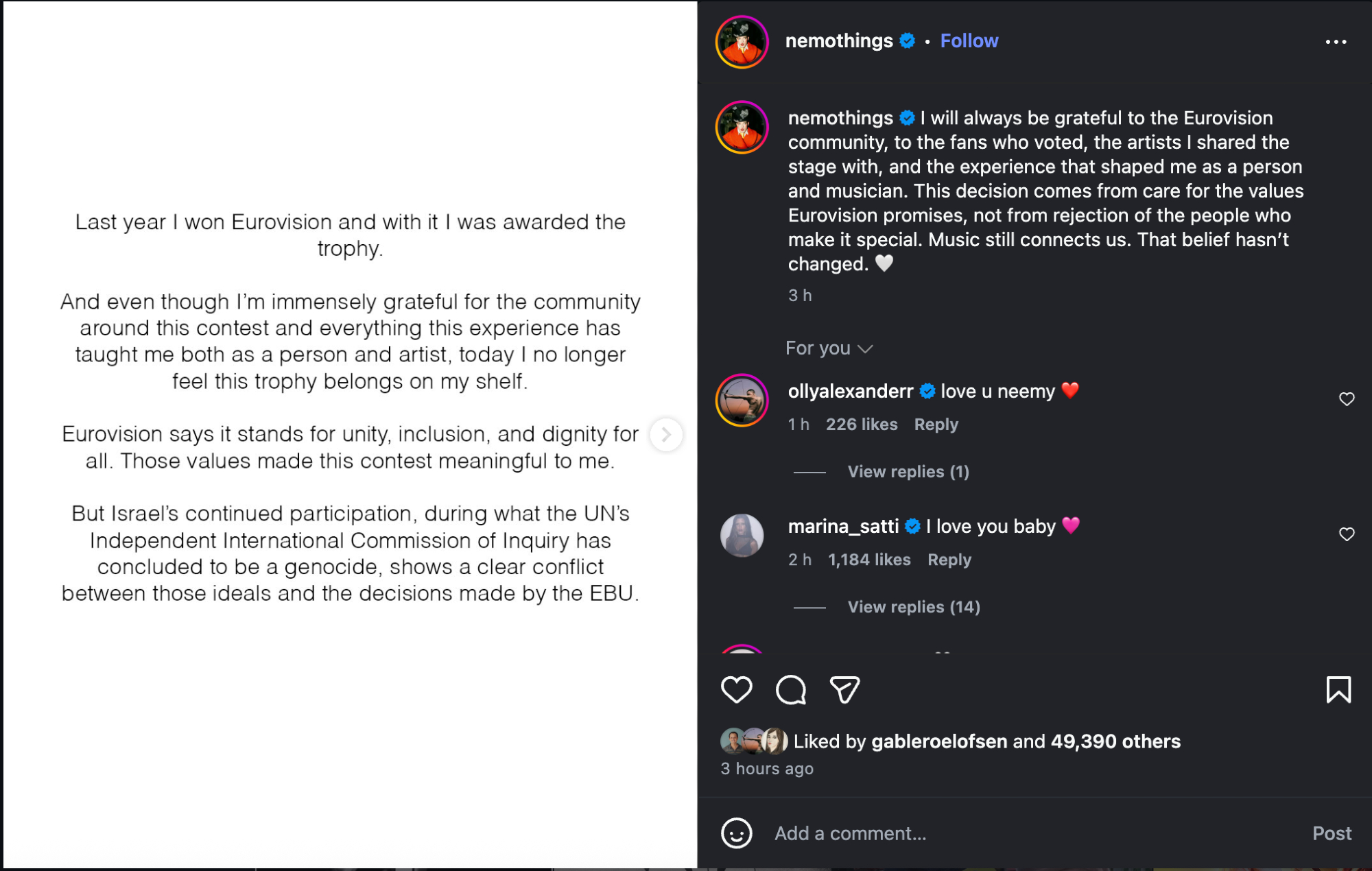The width and height of the screenshot is (1372, 871).
Task: Reply to ollyalexanderr's comment
Action: [x=936, y=425]
